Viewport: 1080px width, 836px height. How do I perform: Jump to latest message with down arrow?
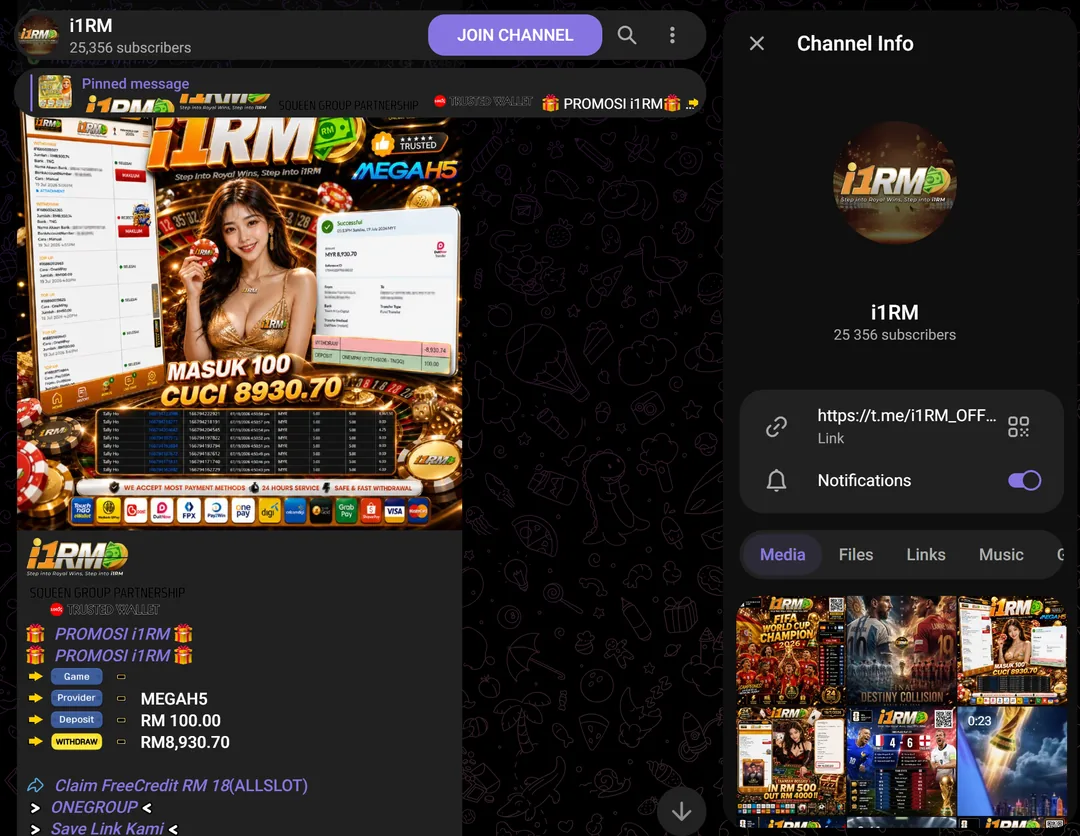pos(681,812)
